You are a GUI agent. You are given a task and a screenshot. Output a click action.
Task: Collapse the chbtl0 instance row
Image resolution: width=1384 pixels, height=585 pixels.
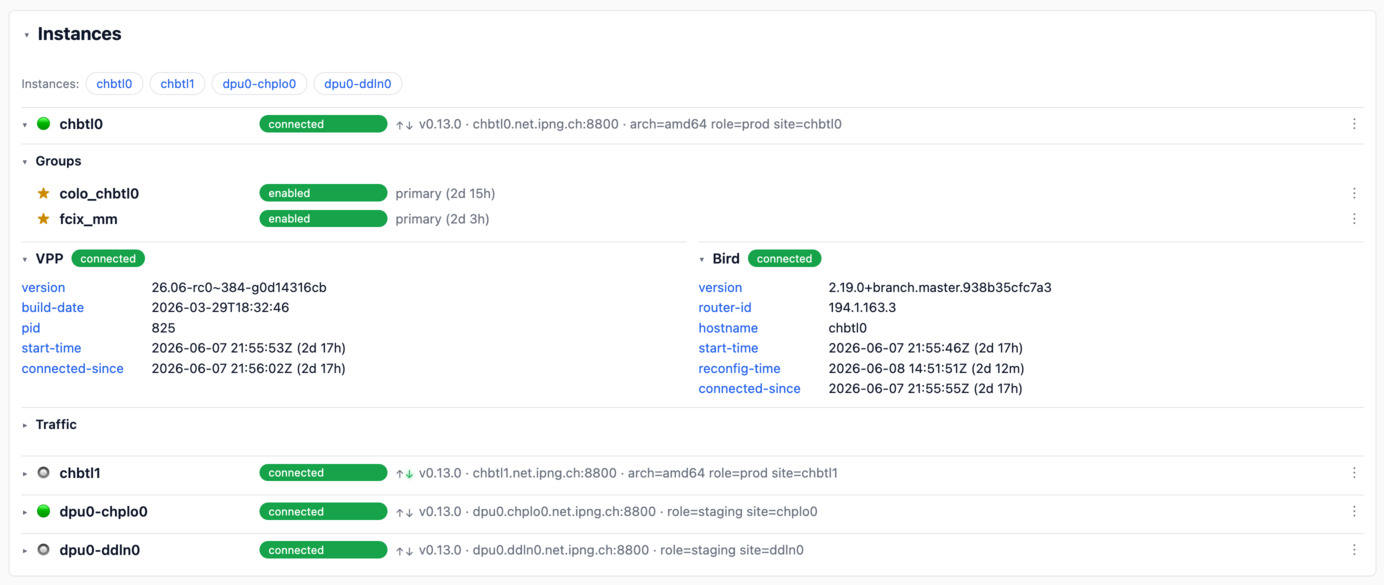click(25, 125)
